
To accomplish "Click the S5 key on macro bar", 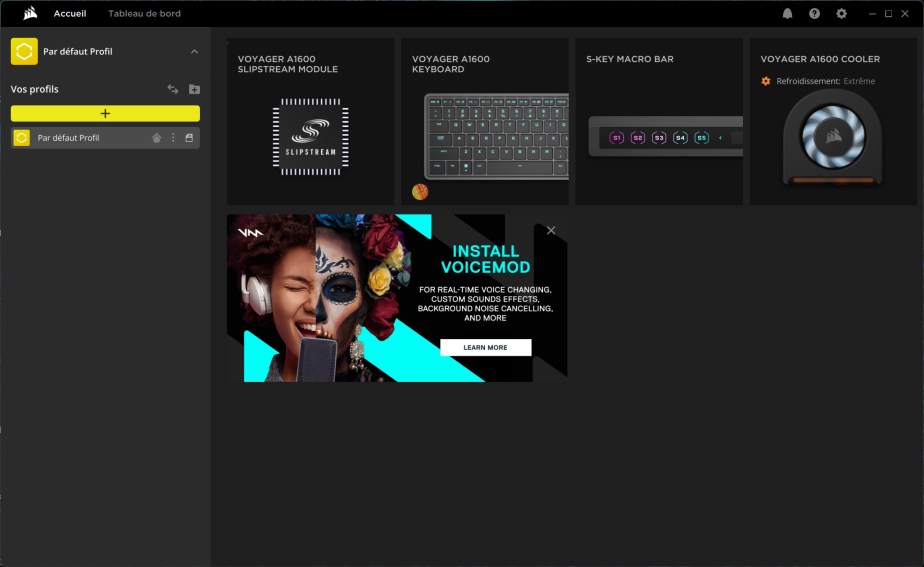I will tap(701, 138).
